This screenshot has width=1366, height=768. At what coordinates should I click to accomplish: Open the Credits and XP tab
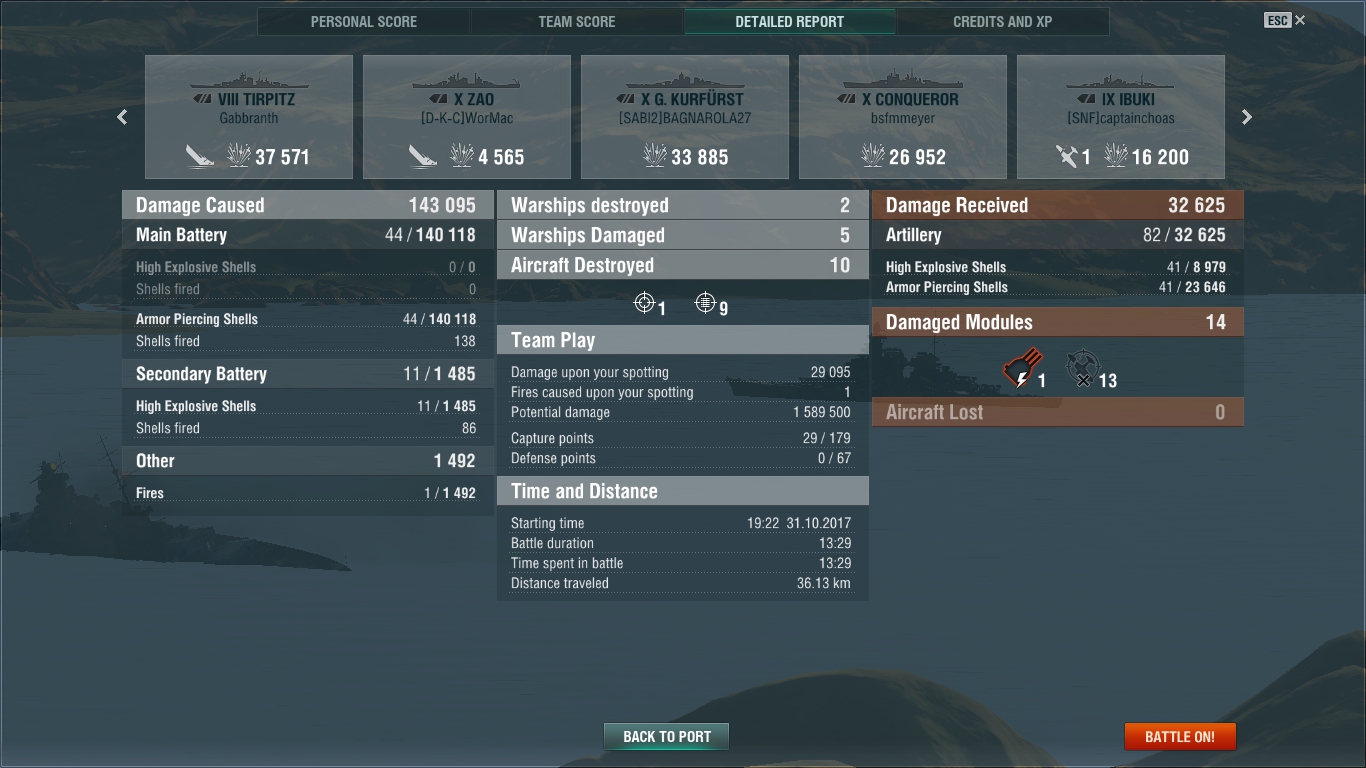(x=1002, y=21)
